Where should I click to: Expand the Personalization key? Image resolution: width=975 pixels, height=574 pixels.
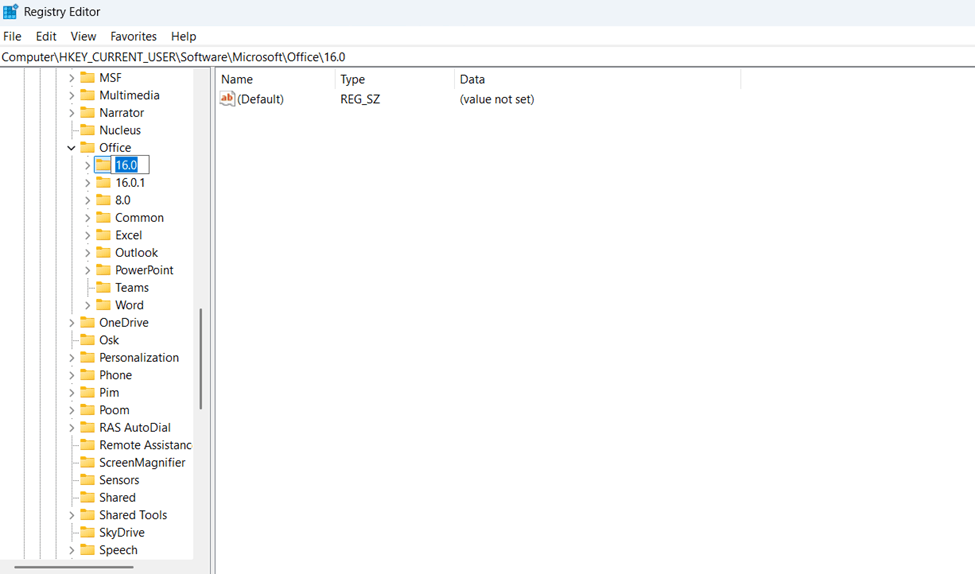coord(72,358)
